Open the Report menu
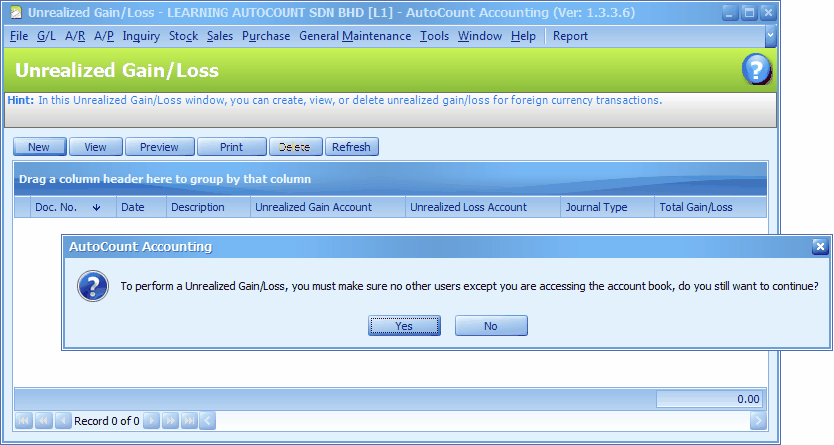This screenshot has width=834, height=445. [570, 36]
